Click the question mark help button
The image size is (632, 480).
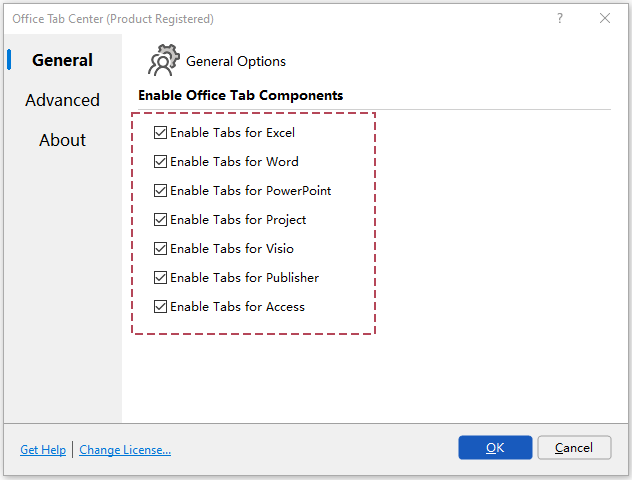coord(560,18)
